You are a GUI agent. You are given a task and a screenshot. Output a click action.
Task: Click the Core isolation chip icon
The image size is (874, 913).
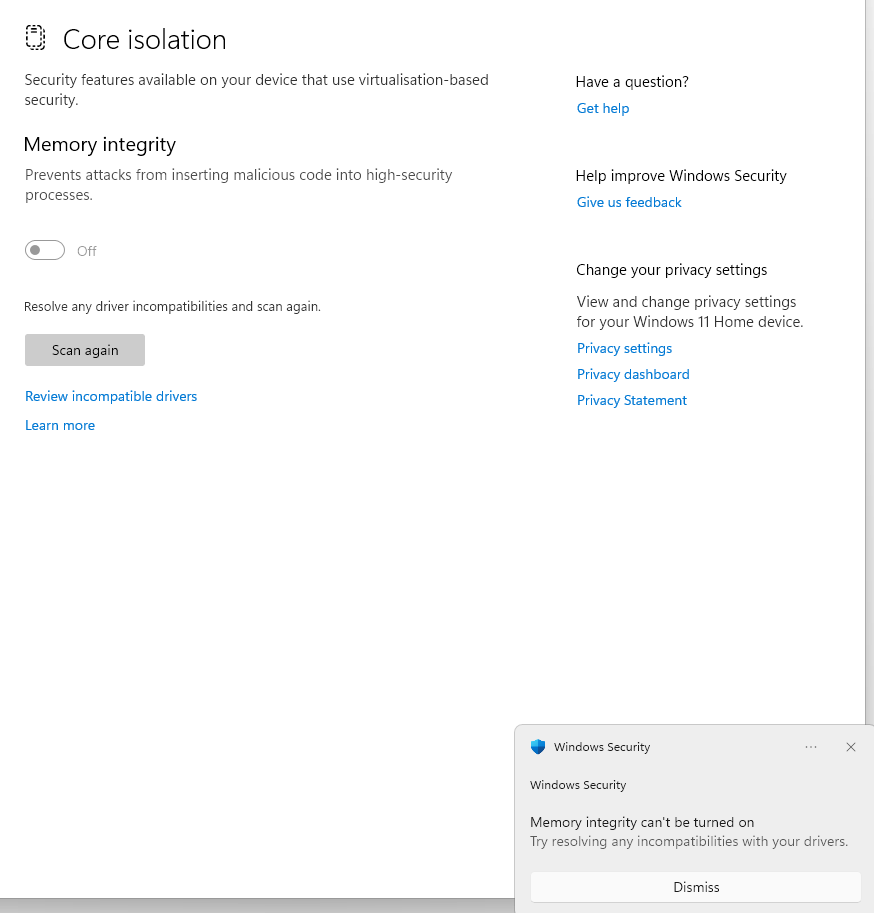coord(36,38)
